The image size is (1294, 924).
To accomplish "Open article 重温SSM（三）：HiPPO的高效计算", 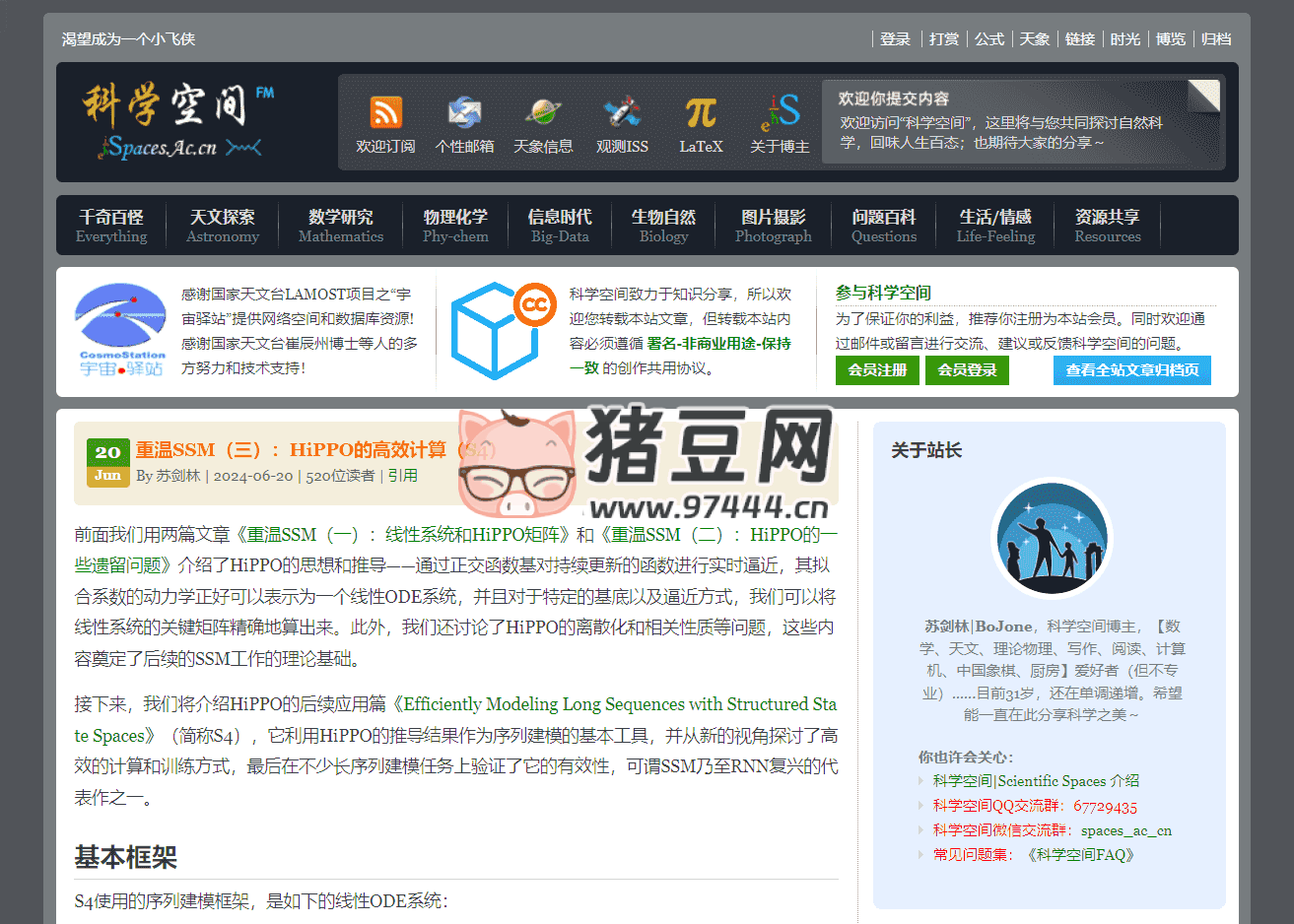I will [x=297, y=448].
